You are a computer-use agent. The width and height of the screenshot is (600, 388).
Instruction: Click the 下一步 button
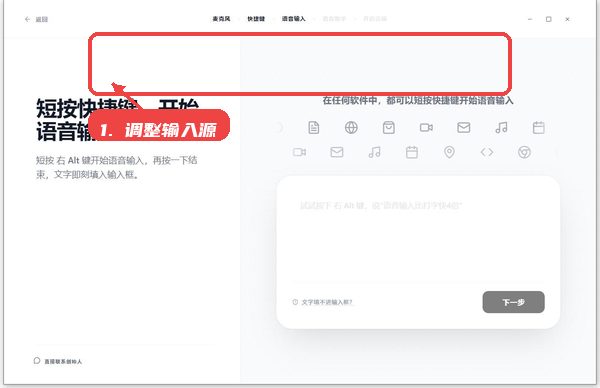tap(514, 302)
